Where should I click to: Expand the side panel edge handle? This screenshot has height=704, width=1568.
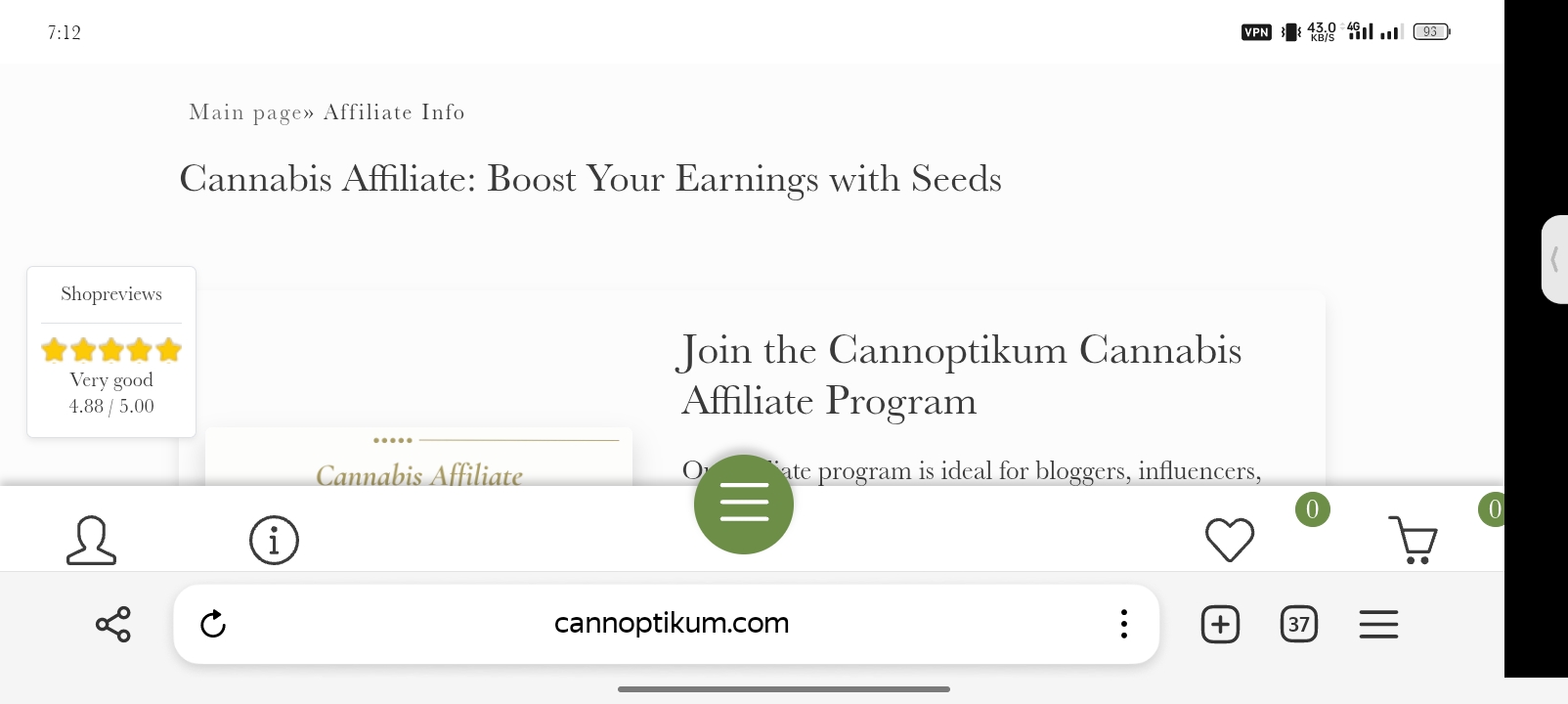[1554, 259]
